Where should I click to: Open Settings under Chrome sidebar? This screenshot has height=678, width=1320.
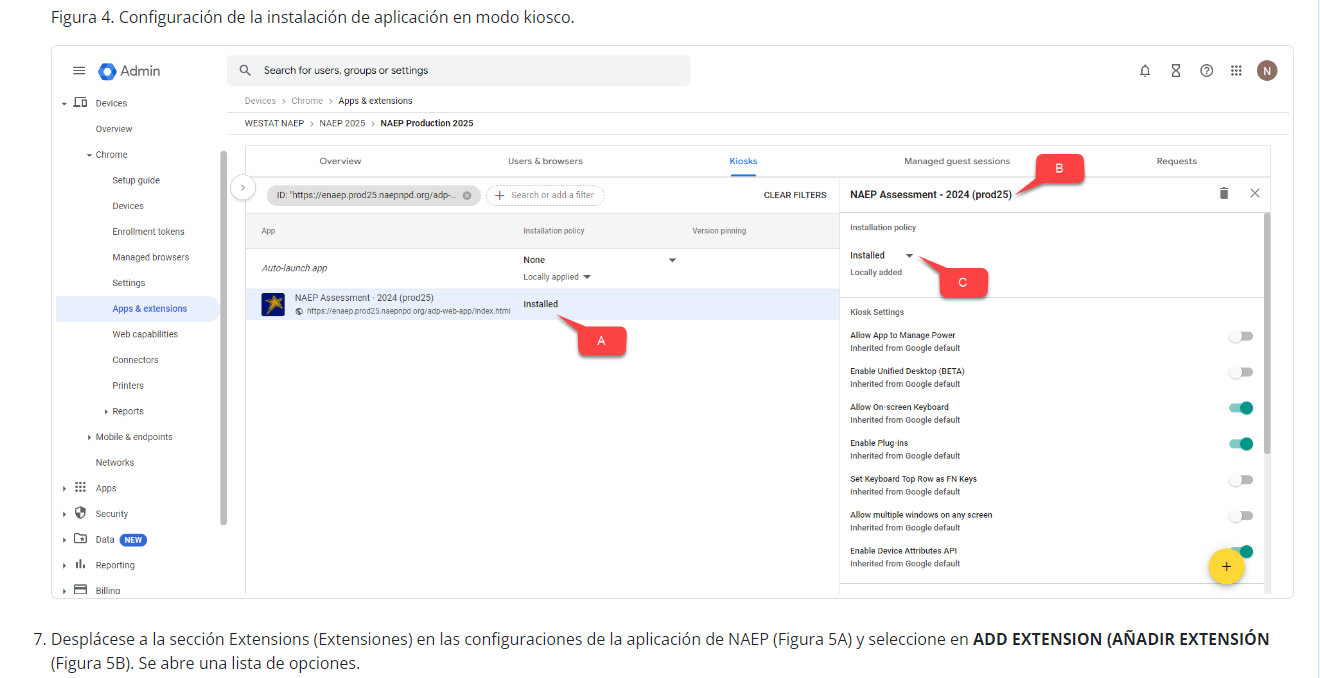(x=128, y=283)
